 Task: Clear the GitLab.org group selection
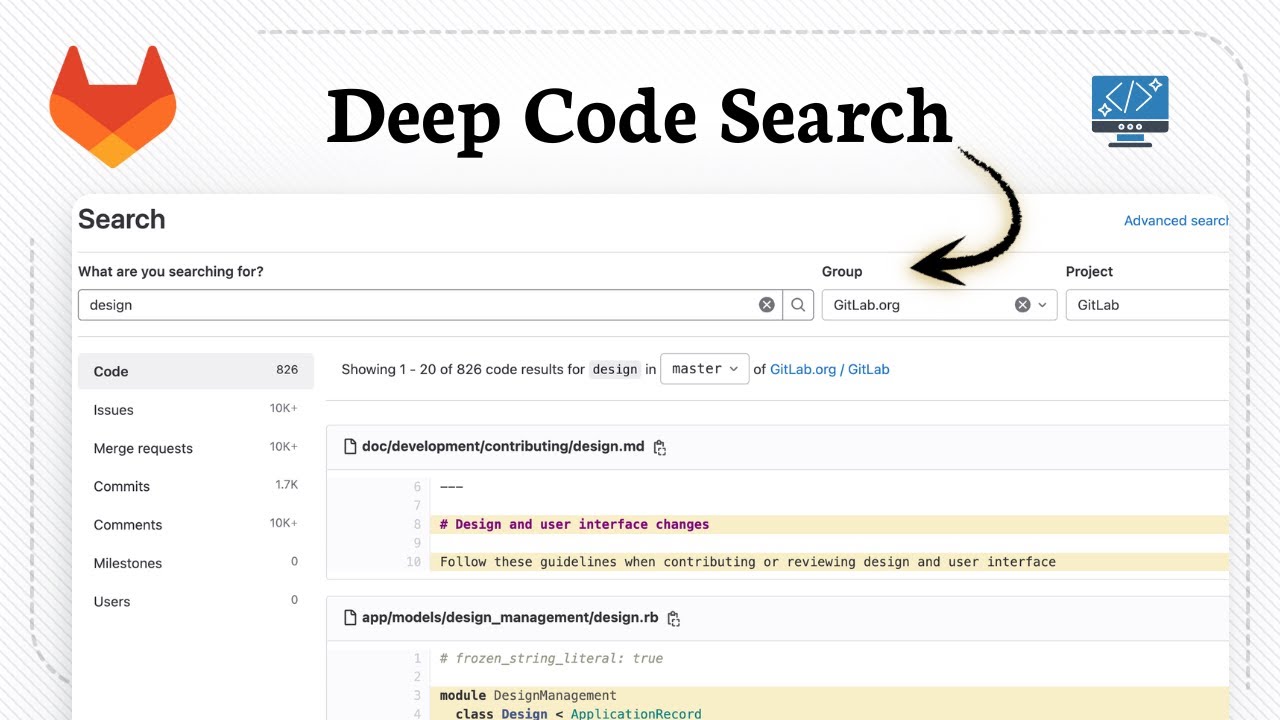tap(1022, 305)
